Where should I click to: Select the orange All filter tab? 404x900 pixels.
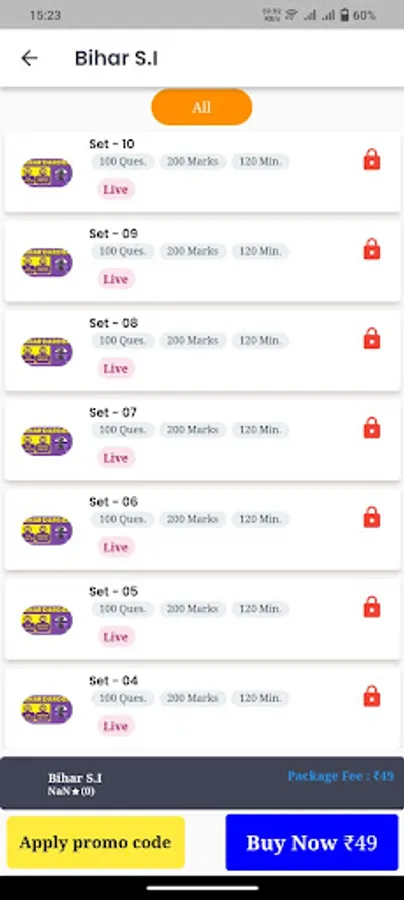pos(201,107)
